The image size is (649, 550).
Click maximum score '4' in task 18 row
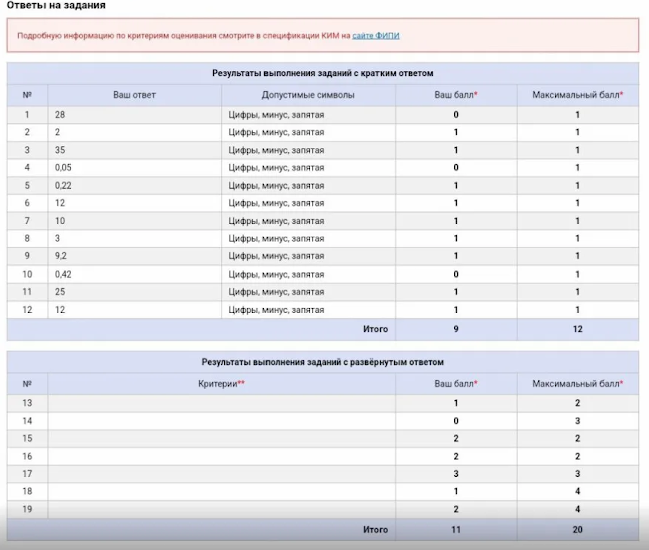(577, 491)
